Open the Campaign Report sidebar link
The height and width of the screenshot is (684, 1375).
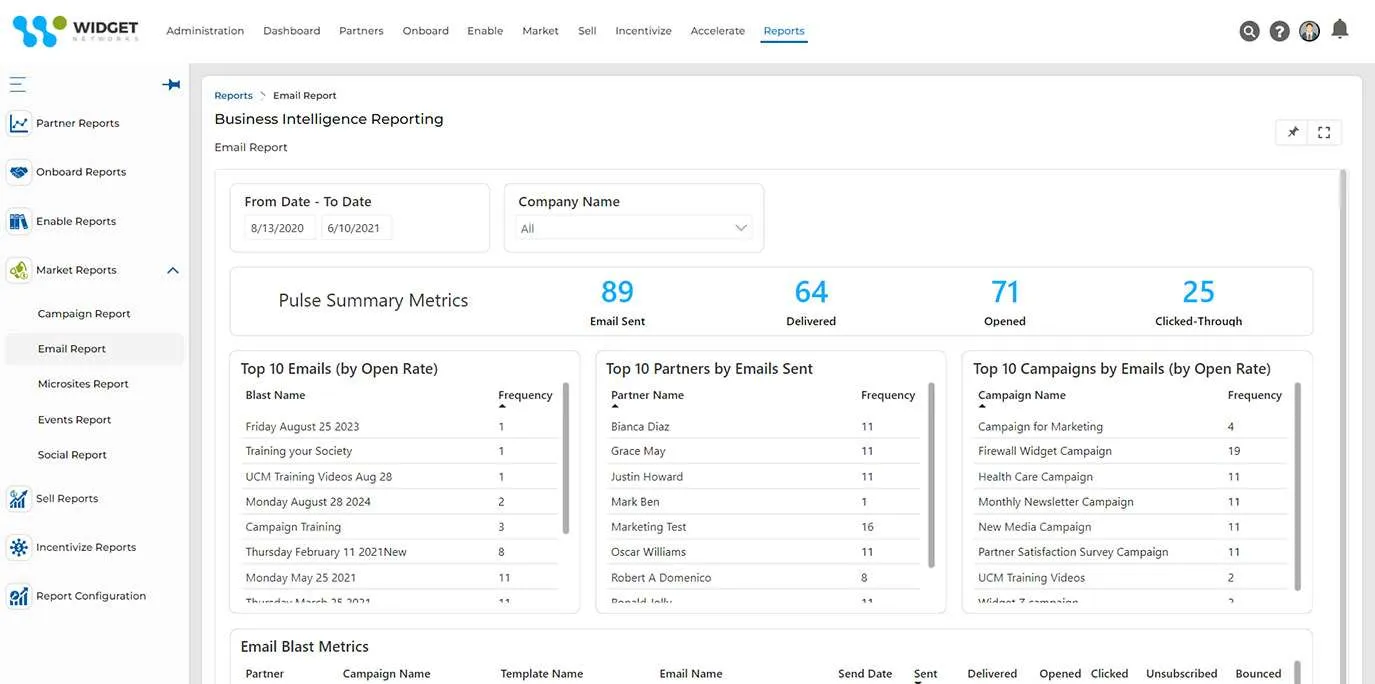pyautogui.click(x=84, y=314)
